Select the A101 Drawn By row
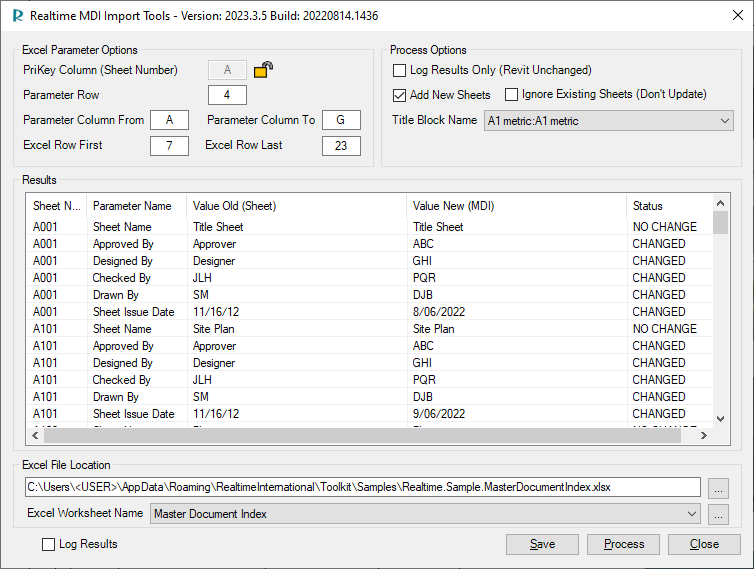Viewport: 754px width, 569px height. coord(369,397)
